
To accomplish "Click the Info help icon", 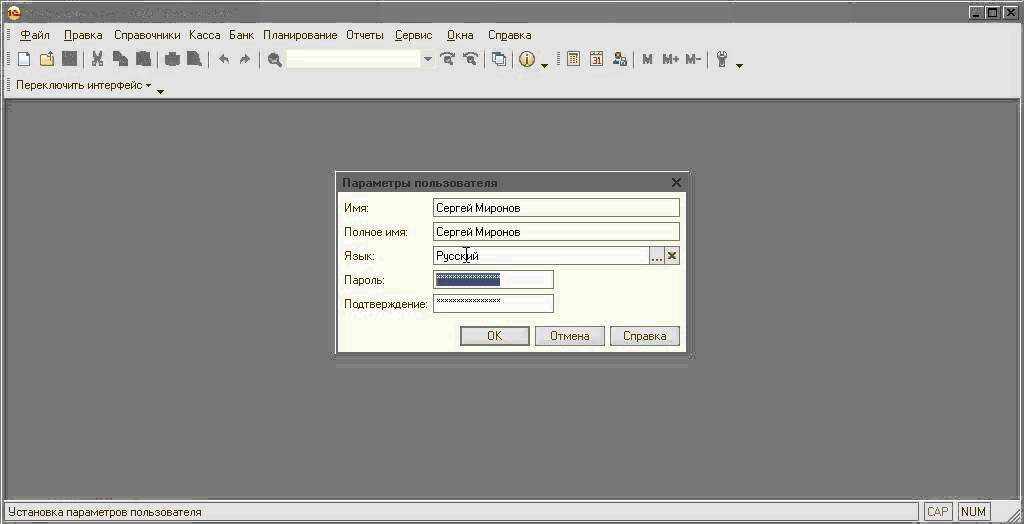I will [x=526, y=59].
